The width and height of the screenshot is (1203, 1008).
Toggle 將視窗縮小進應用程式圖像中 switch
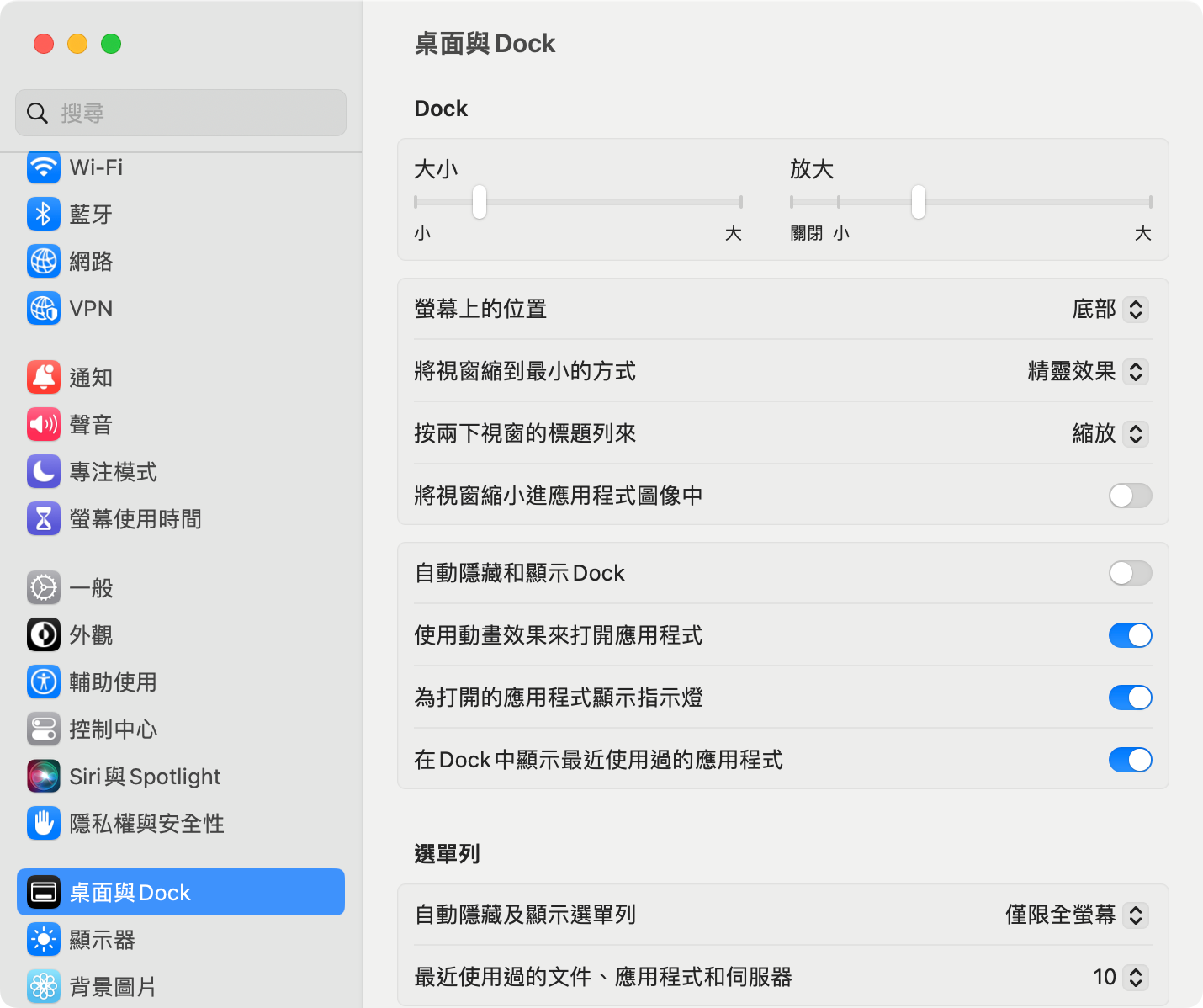click(x=1130, y=496)
